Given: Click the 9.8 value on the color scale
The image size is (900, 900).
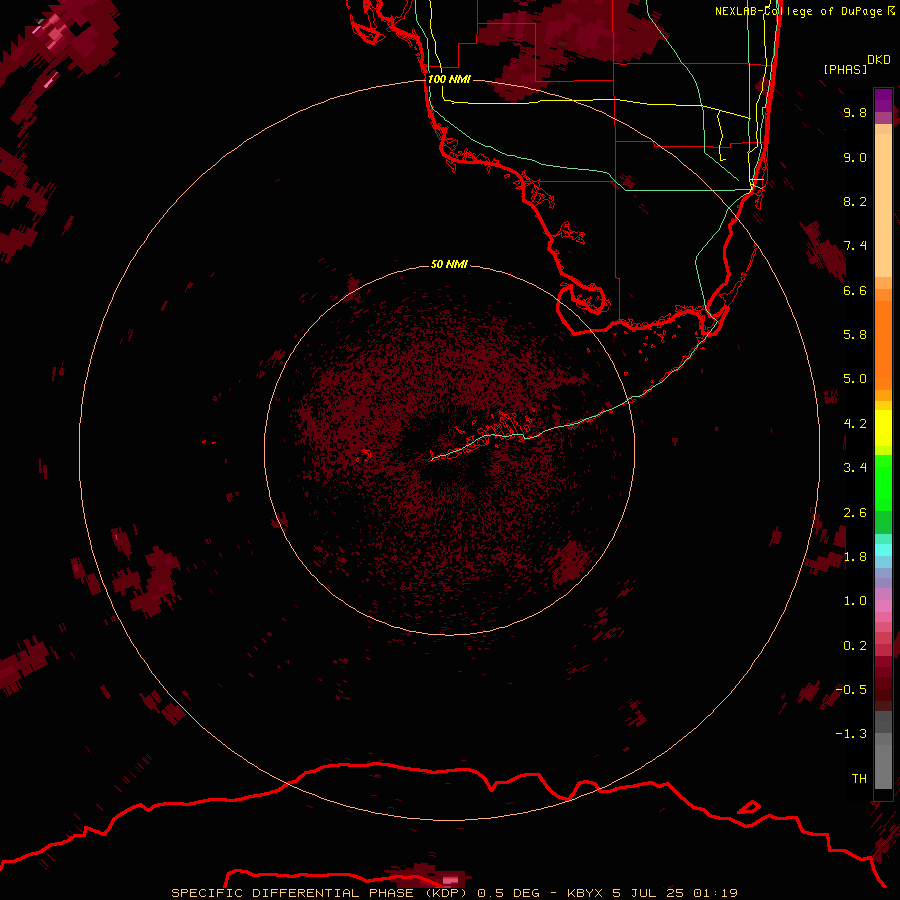Looking at the screenshot, I should pyautogui.click(x=855, y=112).
